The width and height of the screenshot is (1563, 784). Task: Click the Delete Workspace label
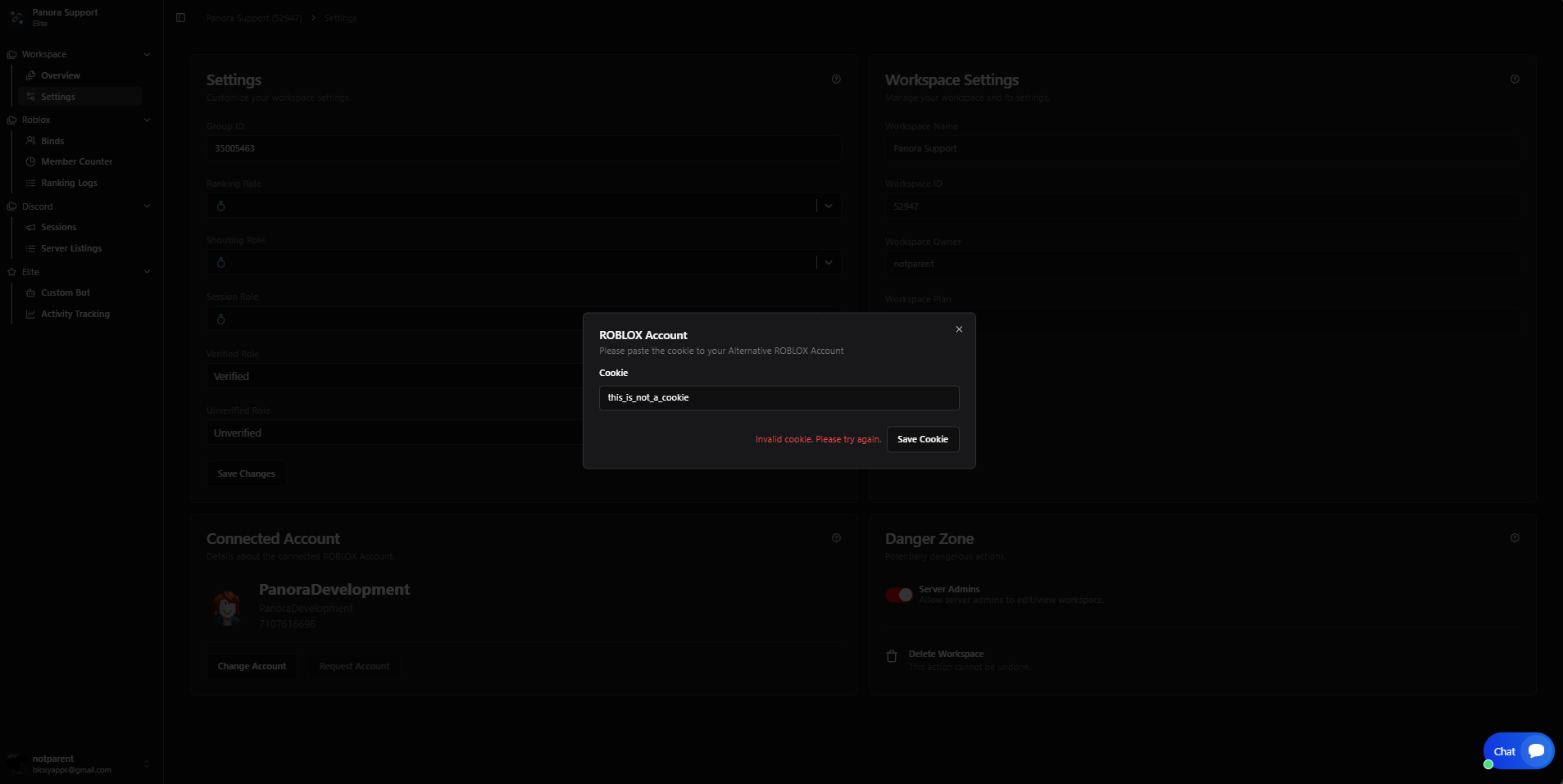click(x=946, y=654)
